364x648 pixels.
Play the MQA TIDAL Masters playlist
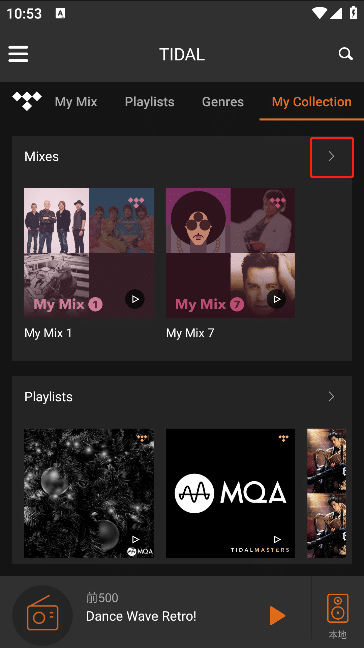click(277, 539)
